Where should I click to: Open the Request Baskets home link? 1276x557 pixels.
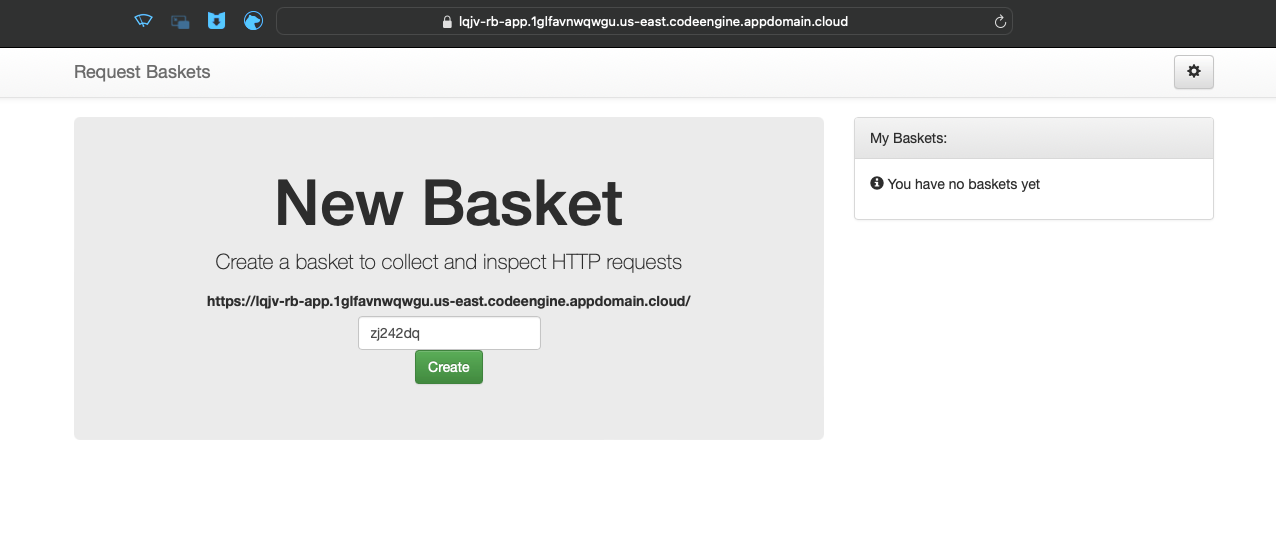coord(142,72)
